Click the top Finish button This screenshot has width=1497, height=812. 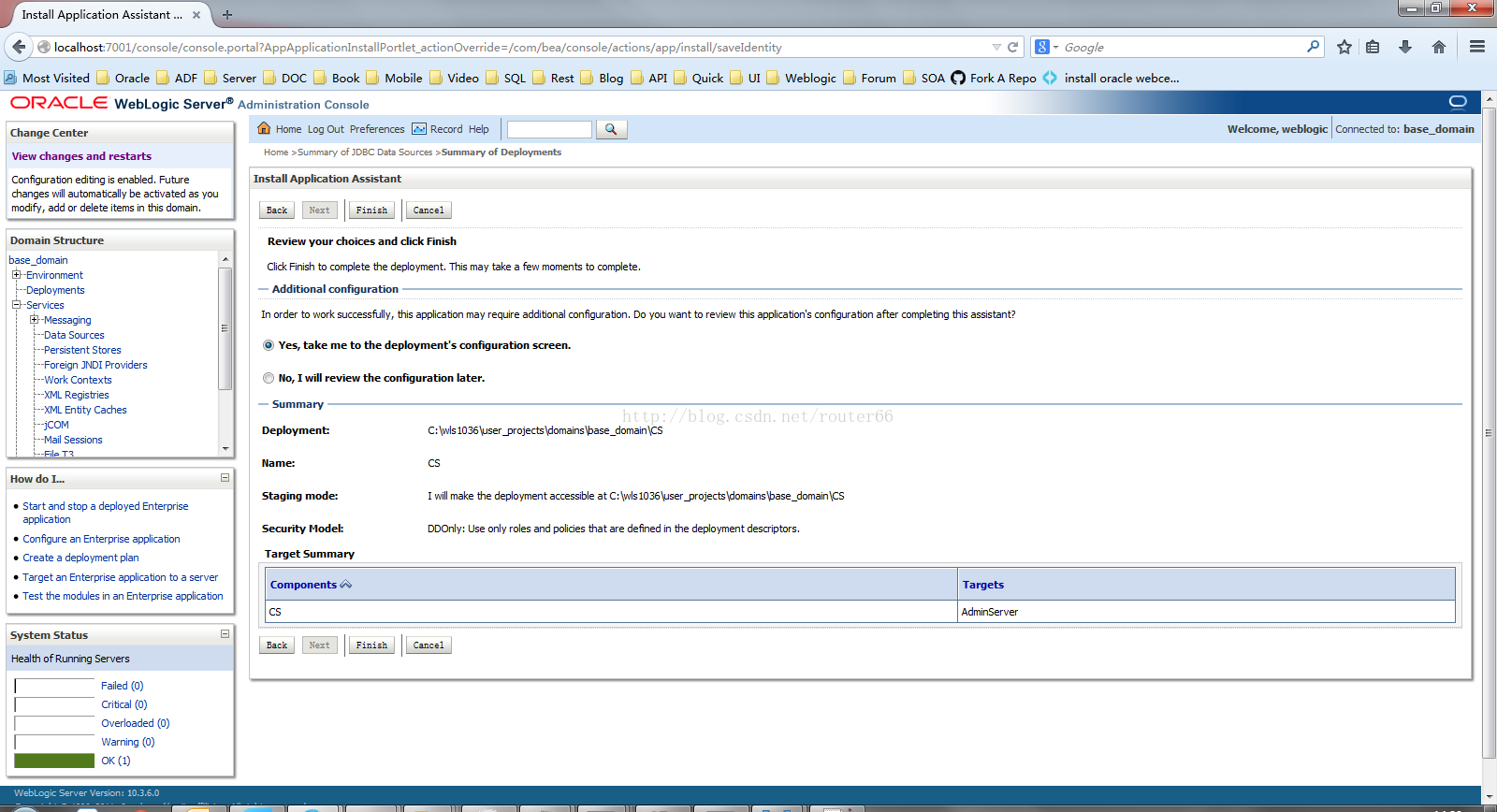[x=371, y=210]
